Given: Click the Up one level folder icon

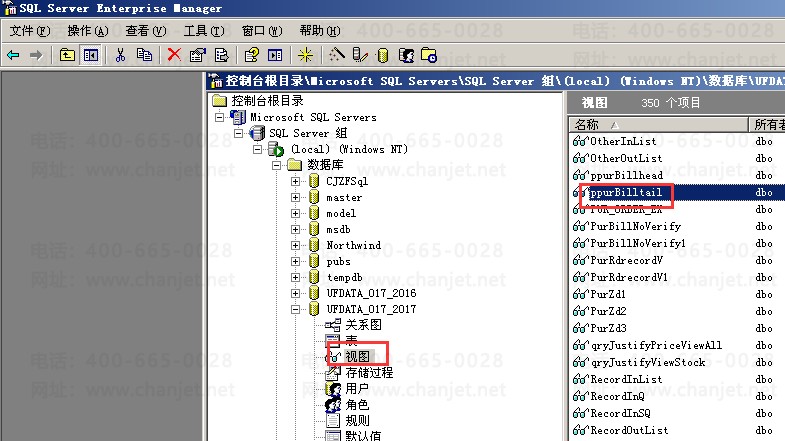Looking at the screenshot, I should click(x=67, y=55).
